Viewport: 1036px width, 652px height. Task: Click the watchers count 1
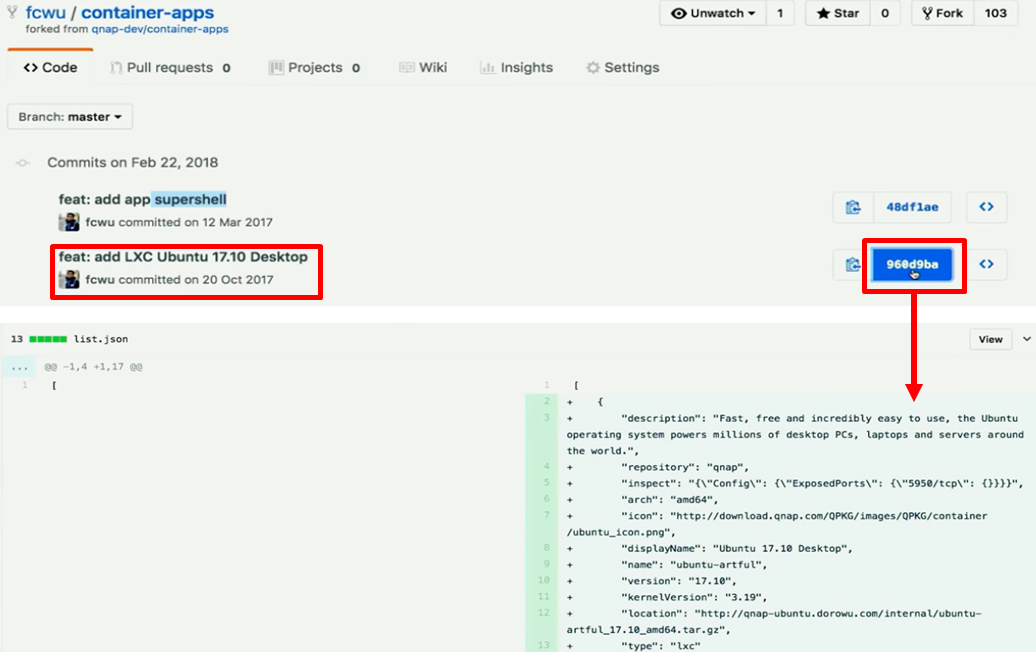780,13
